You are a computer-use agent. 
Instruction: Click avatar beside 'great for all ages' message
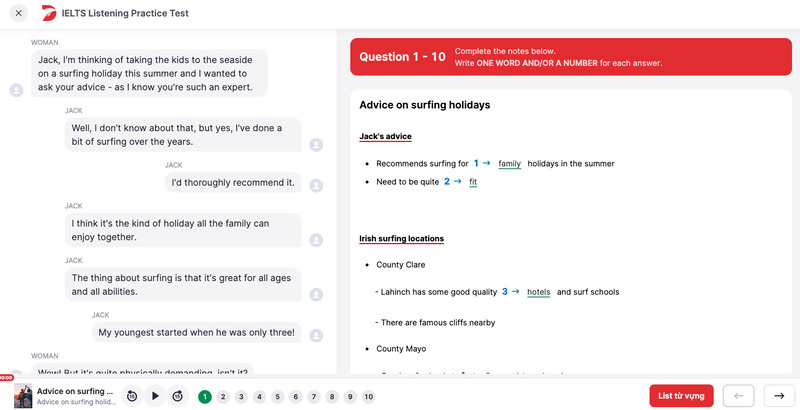[316, 295]
